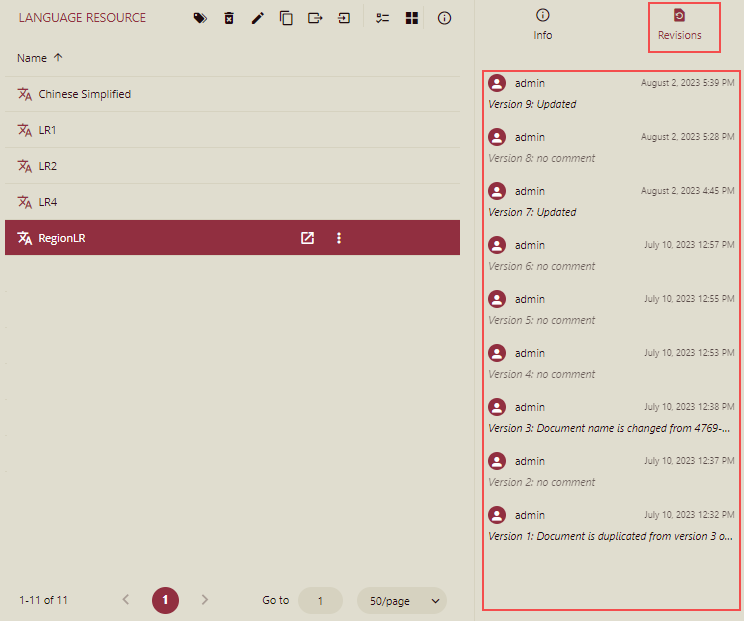Open RegionLR in a new window
Screen dimensions: 744x621
pos(308,238)
